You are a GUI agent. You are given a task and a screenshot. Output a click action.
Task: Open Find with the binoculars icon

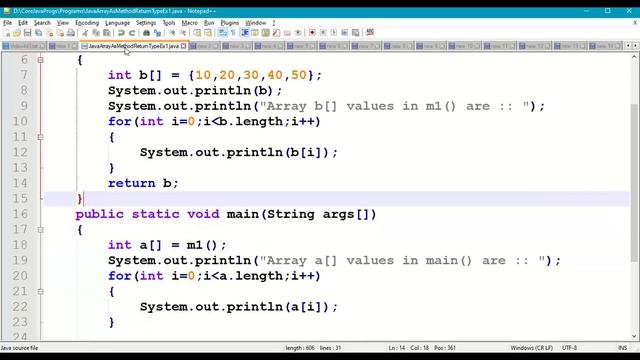[x=146, y=33]
